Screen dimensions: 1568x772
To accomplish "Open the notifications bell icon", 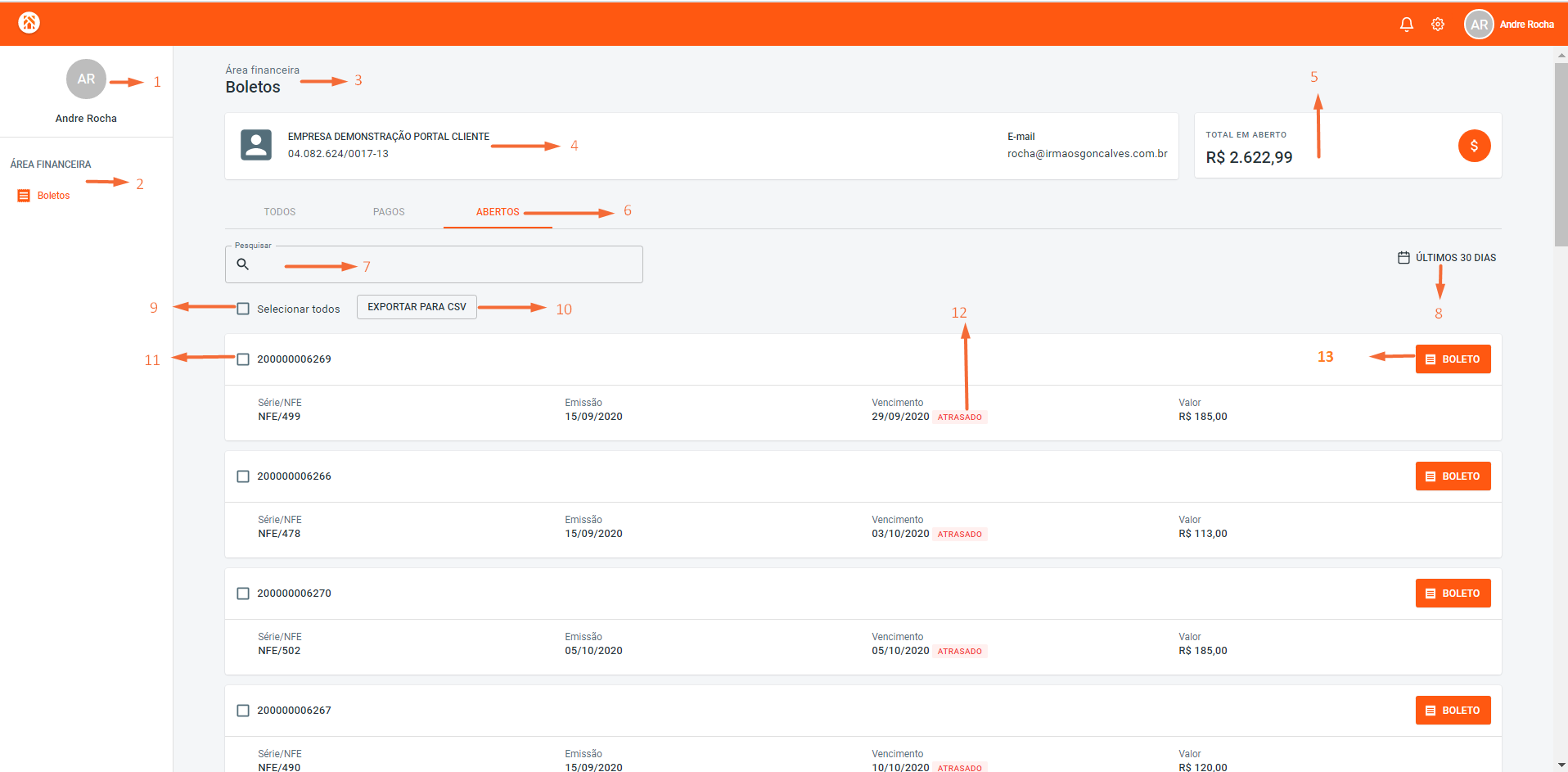I will (1406, 25).
